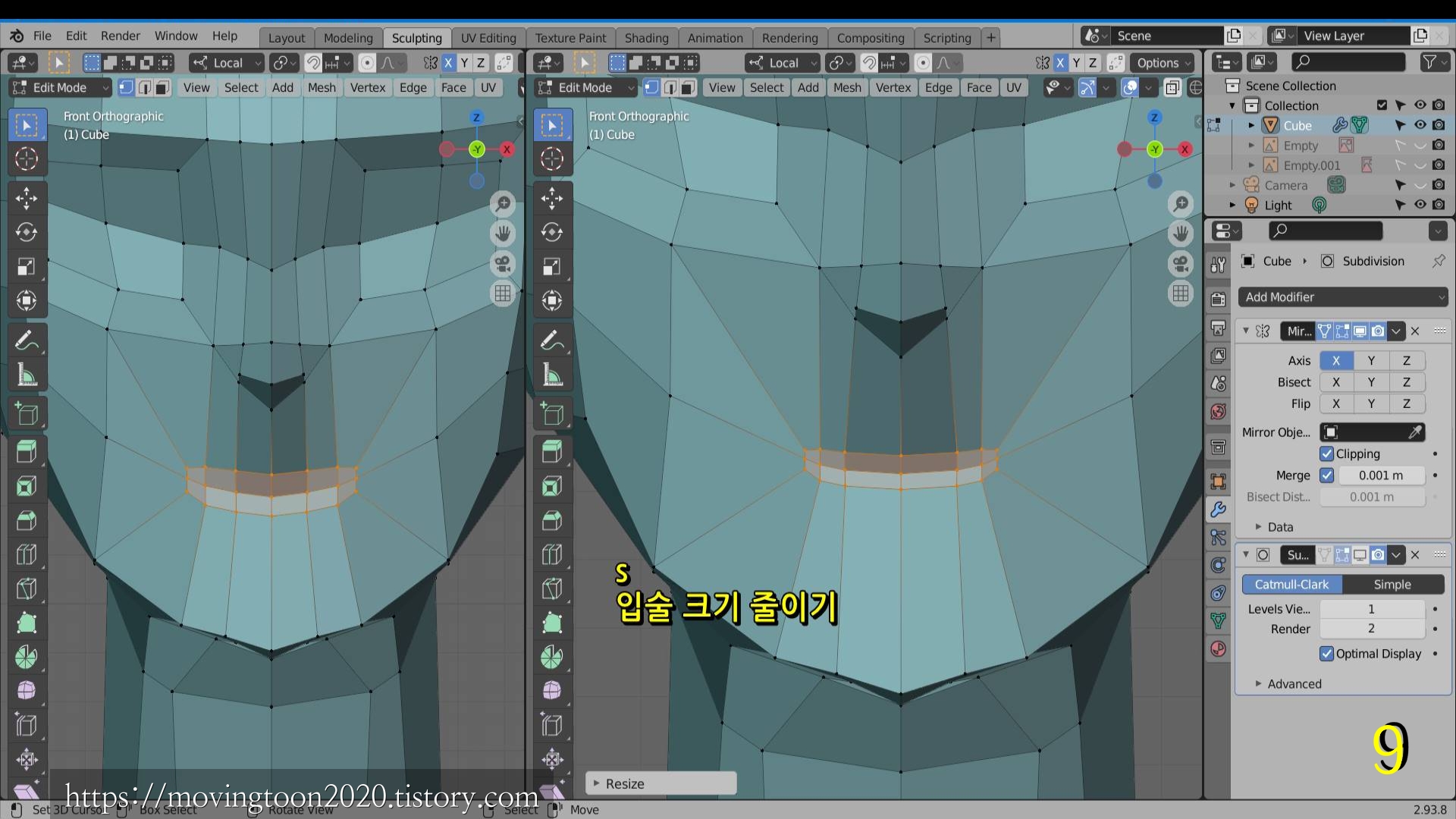Select the 3D Cursor tool in right viewport

(552, 159)
